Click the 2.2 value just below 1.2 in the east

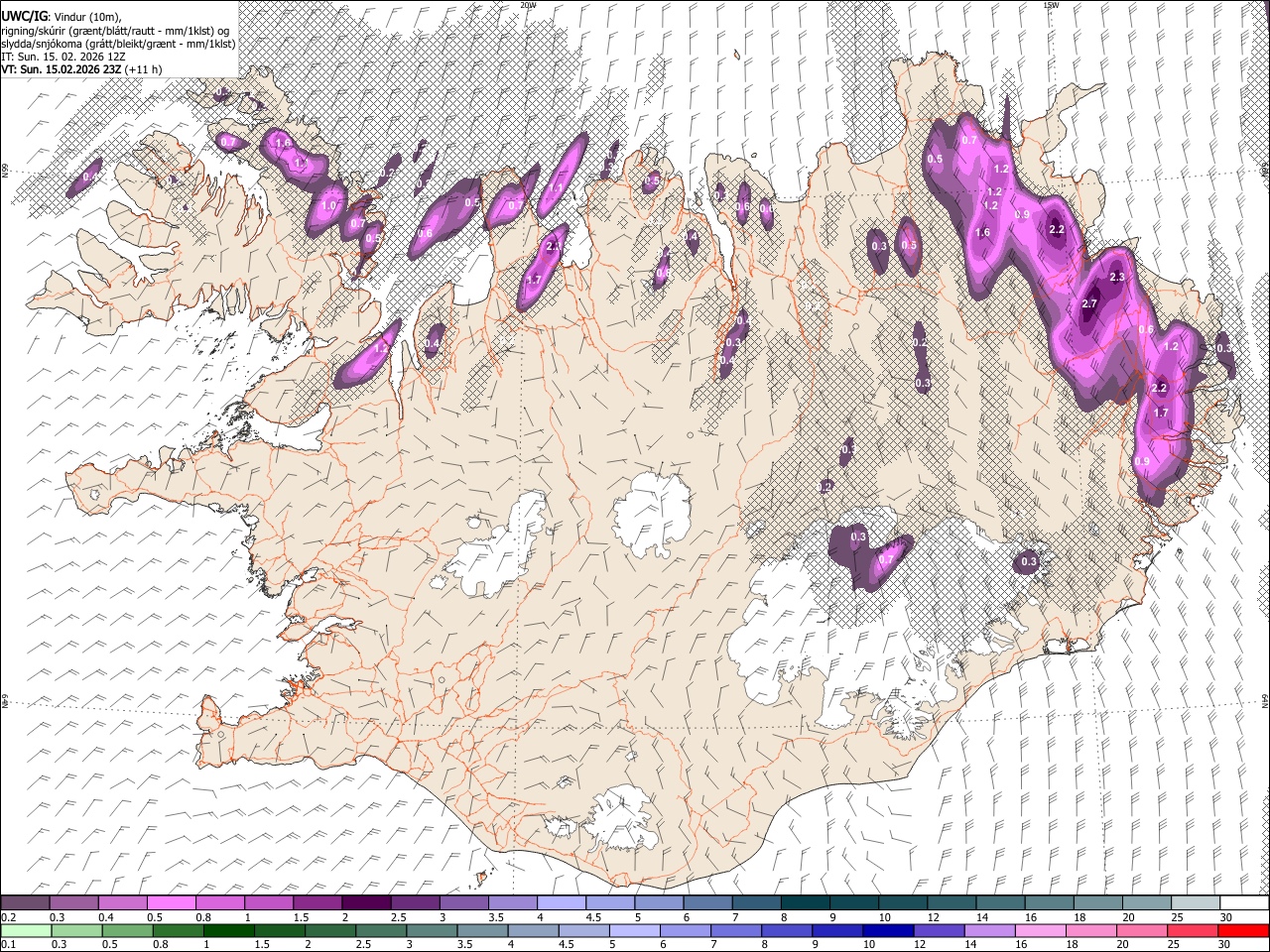click(1159, 388)
